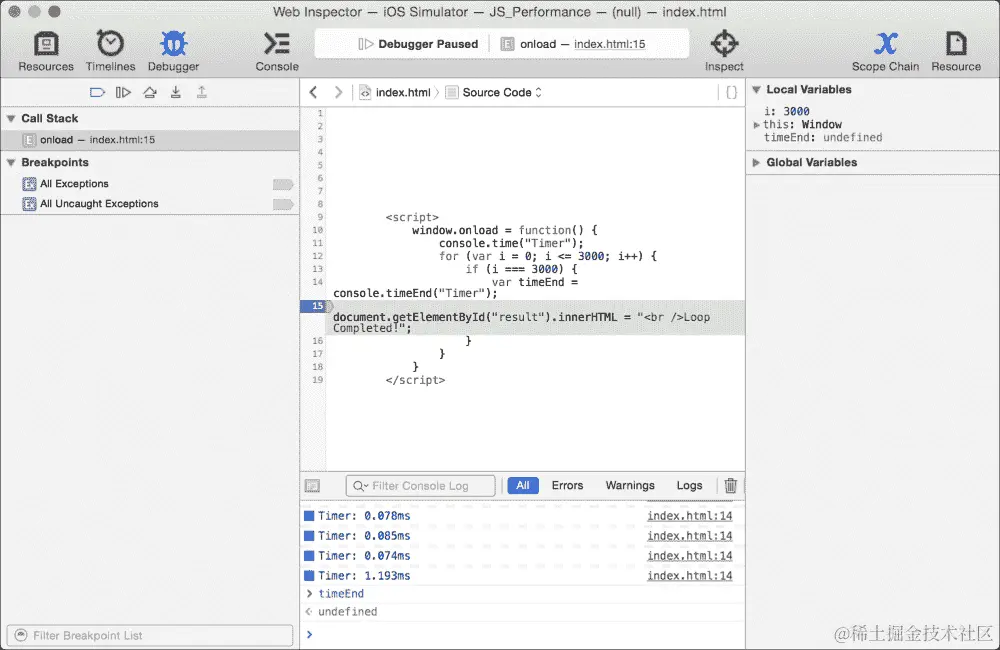Click the Filter Console Log field
The height and width of the screenshot is (650, 1000).
[x=420, y=485]
